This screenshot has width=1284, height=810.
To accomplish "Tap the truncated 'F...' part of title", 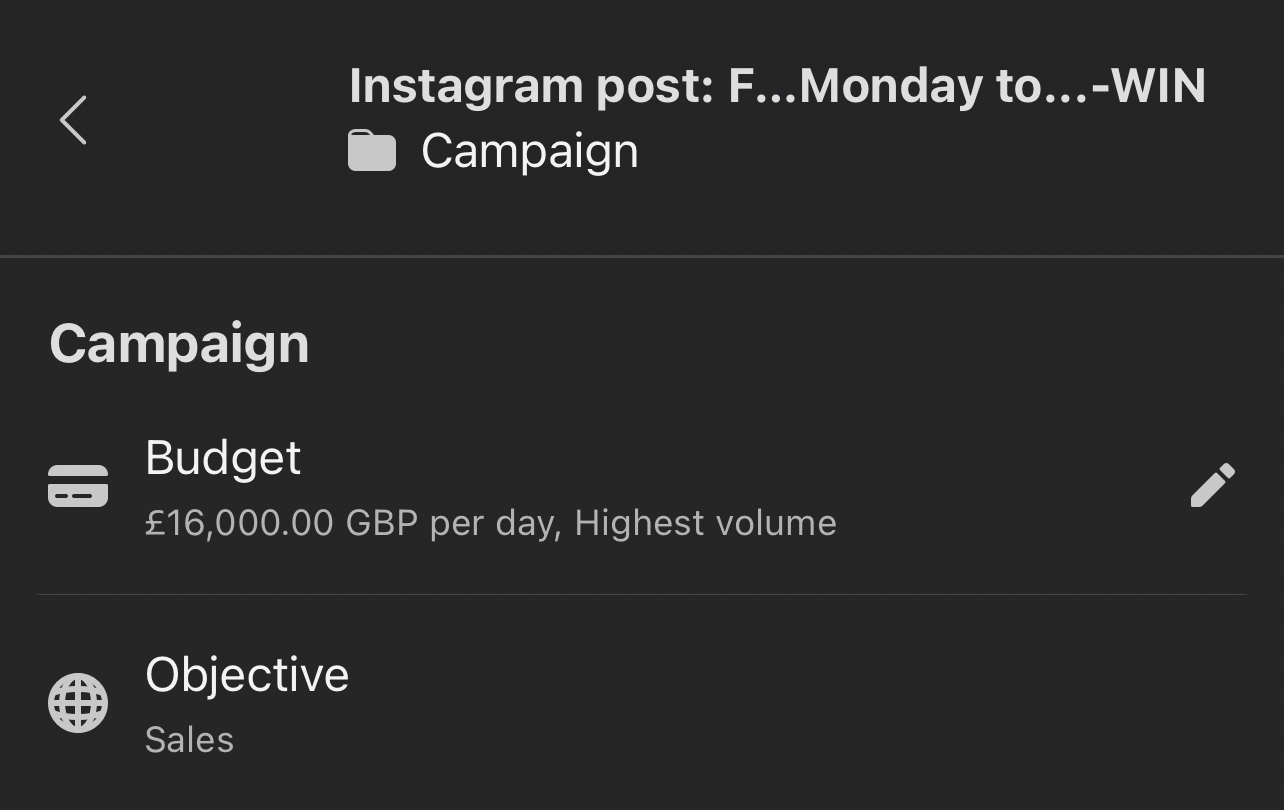I will click(762, 86).
